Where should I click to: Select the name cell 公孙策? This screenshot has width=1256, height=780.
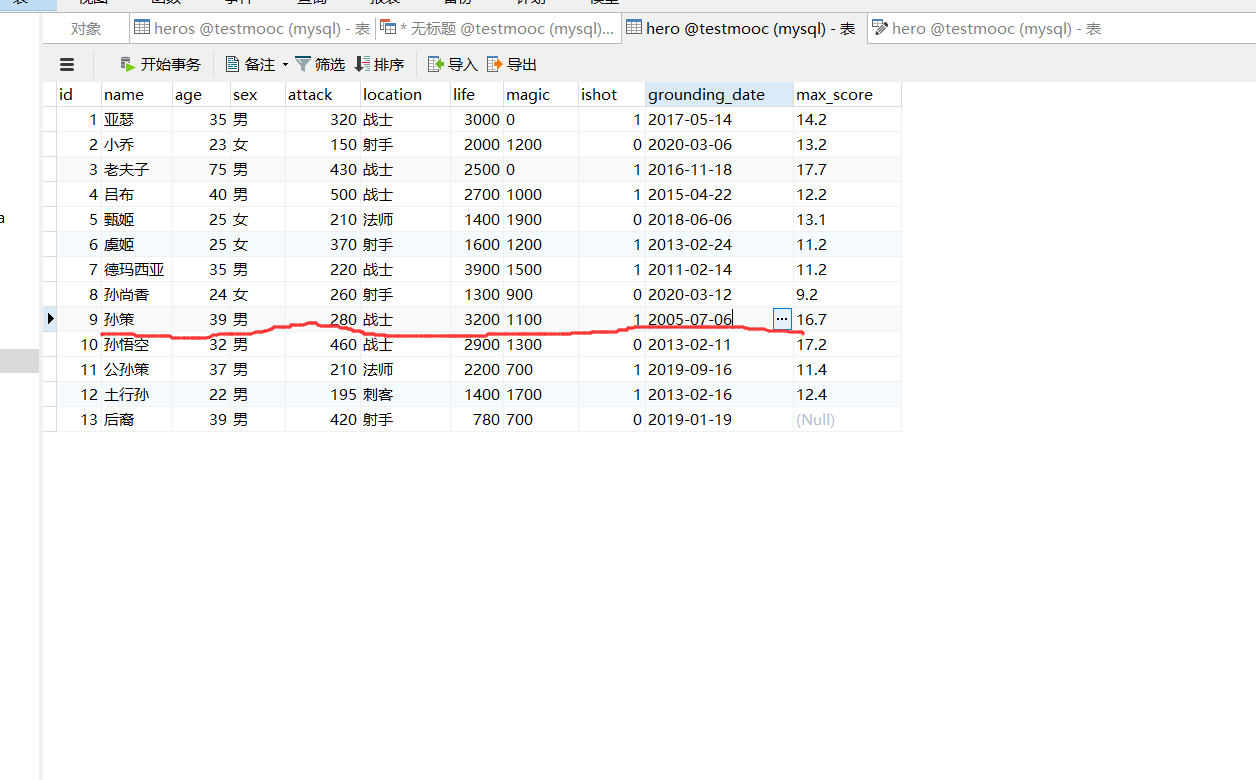point(137,369)
